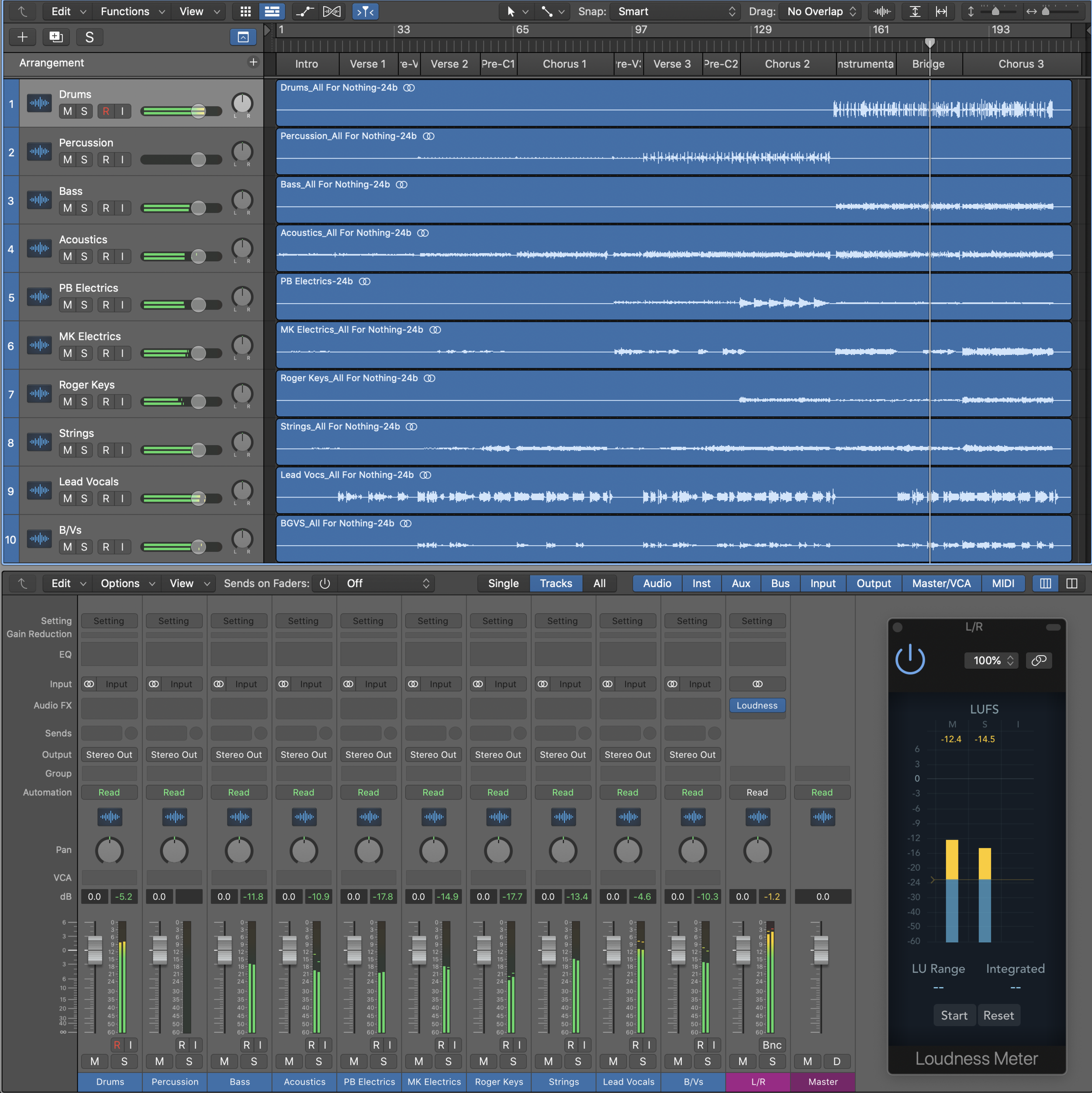The image size is (1092, 1093).
Task: Click the vertical auto zoom icon
Action: click(915, 11)
